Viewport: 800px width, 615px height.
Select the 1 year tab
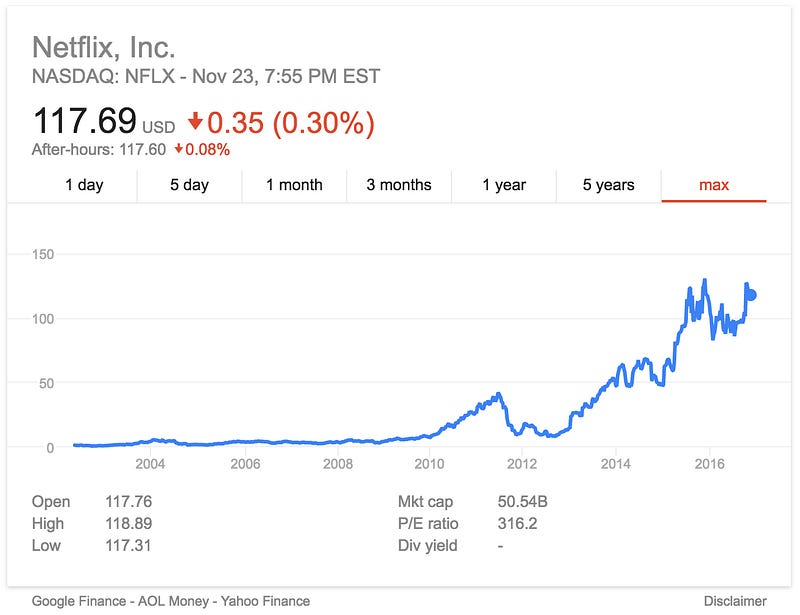(504, 185)
